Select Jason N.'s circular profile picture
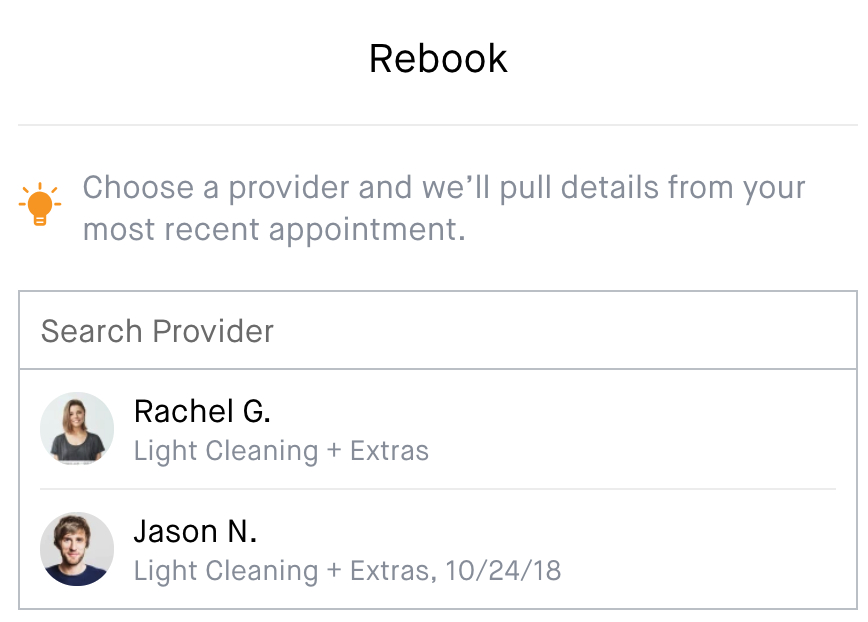This screenshot has width=868, height=622. tap(77, 548)
